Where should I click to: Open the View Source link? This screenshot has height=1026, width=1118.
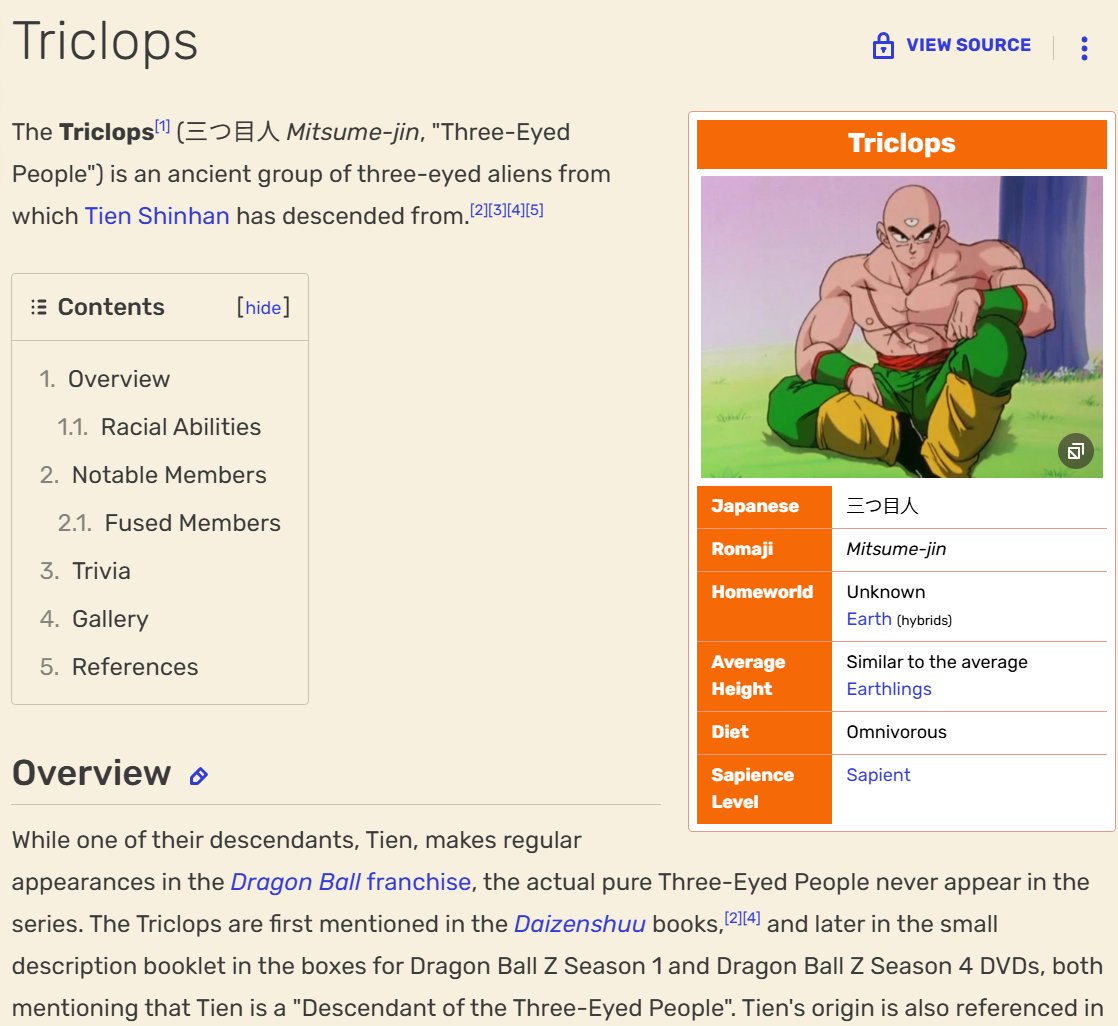[x=968, y=45]
